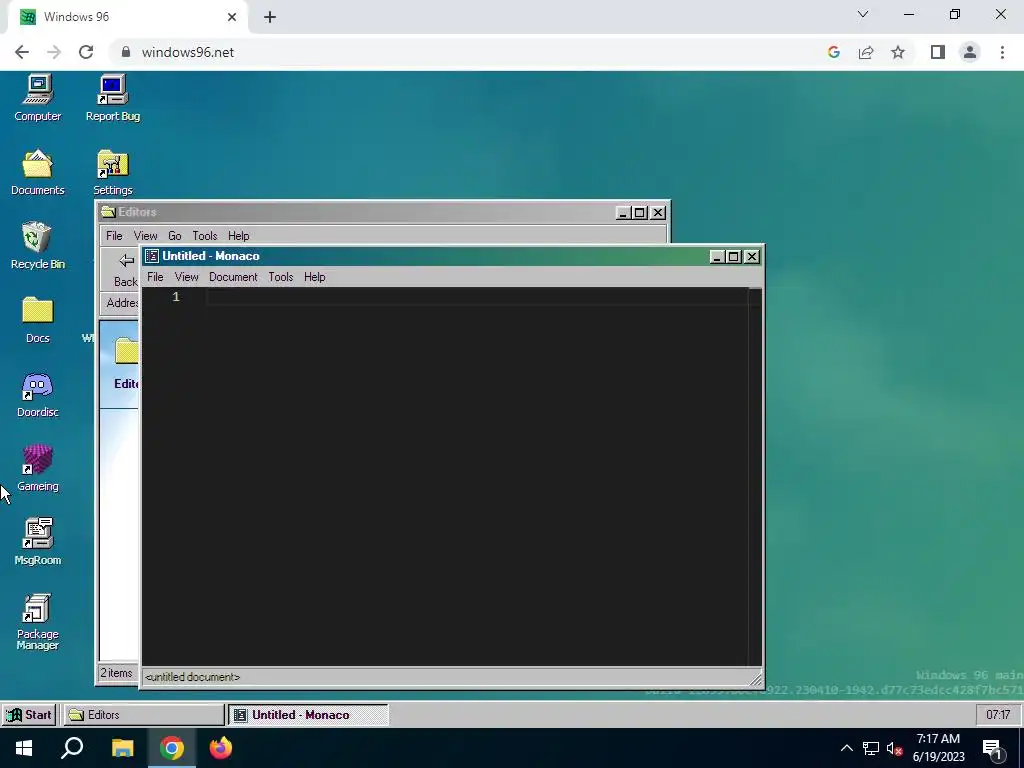Viewport: 1024px width, 768px height.
Task: Click the muted volume tray icon
Action: [x=894, y=748]
